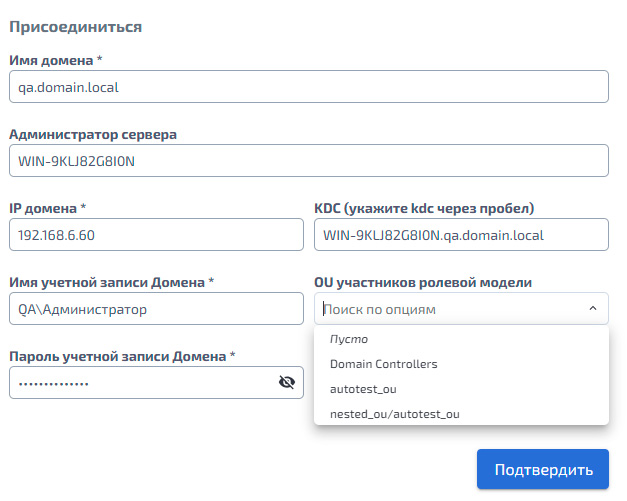Viewport: 627px width, 501px height.
Task: Toggle password visibility eye icon
Action: click(287, 382)
